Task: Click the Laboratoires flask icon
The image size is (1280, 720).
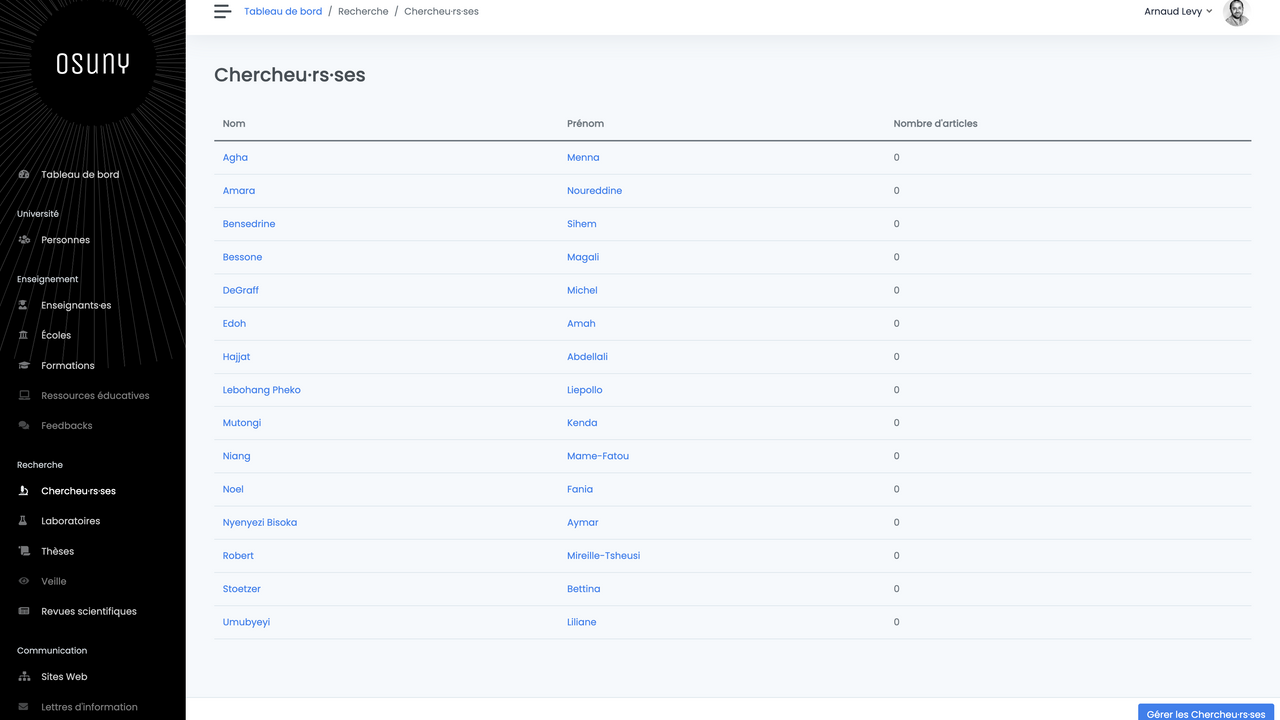Action: tap(24, 521)
